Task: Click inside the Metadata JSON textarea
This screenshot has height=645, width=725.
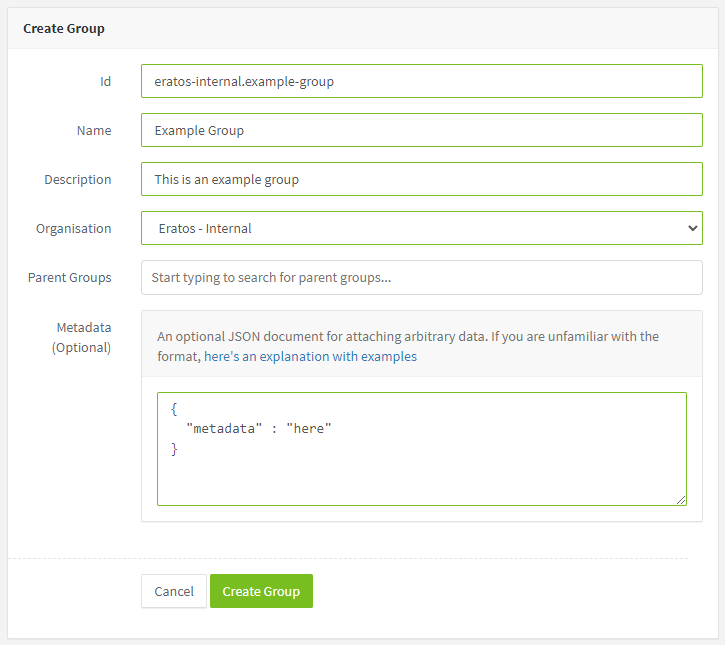Action: [422, 449]
